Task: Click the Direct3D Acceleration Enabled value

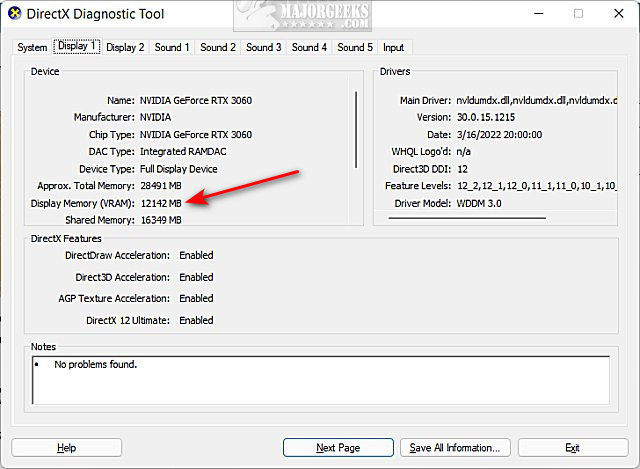Action: (196, 277)
